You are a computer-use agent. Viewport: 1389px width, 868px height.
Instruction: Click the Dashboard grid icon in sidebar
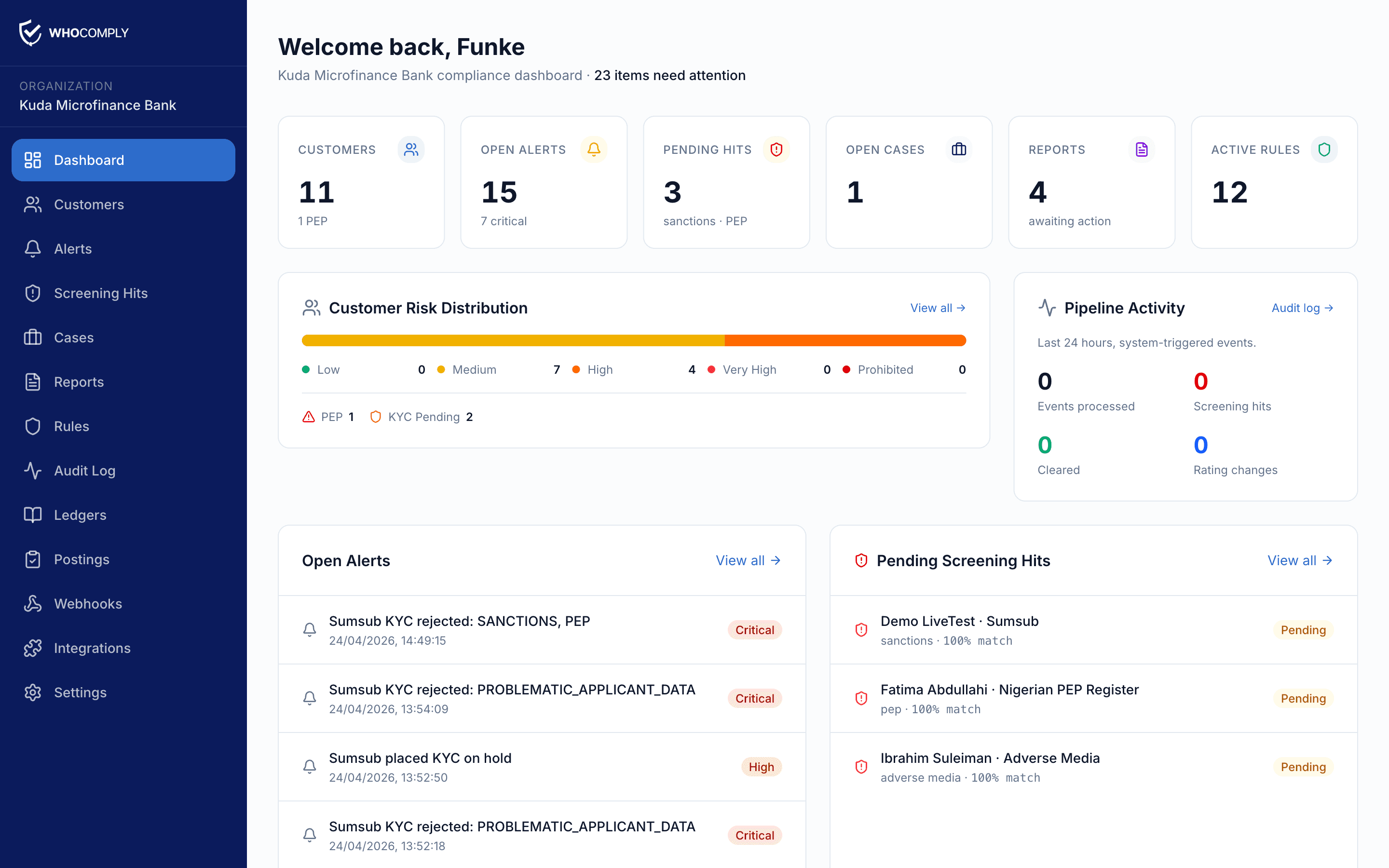coord(33,160)
